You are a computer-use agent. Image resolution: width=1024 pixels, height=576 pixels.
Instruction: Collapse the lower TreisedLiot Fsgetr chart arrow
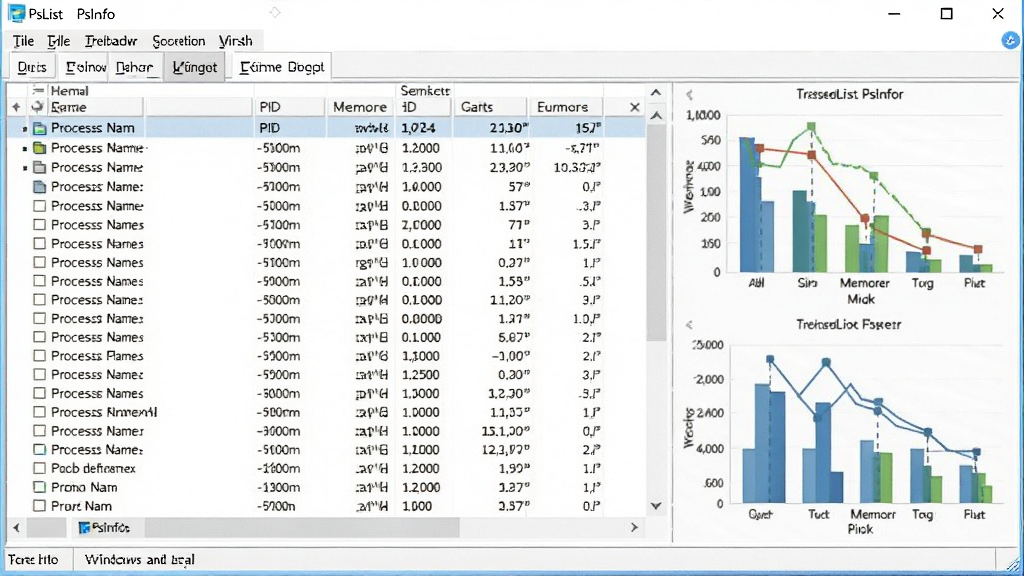689,325
